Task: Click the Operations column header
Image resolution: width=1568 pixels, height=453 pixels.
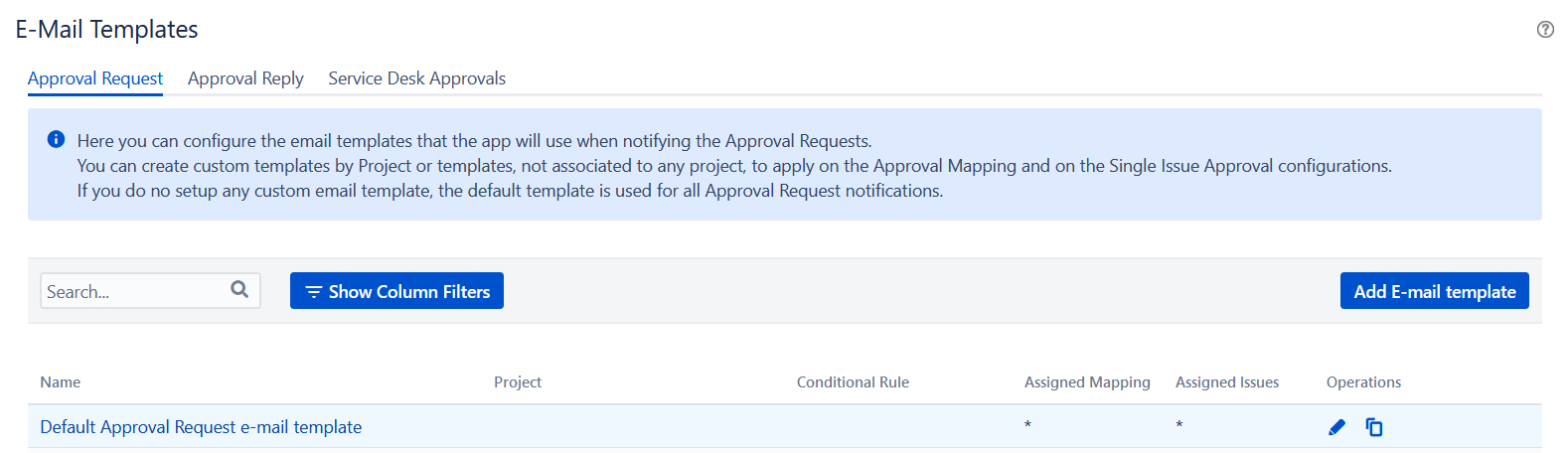Action: 1363,382
